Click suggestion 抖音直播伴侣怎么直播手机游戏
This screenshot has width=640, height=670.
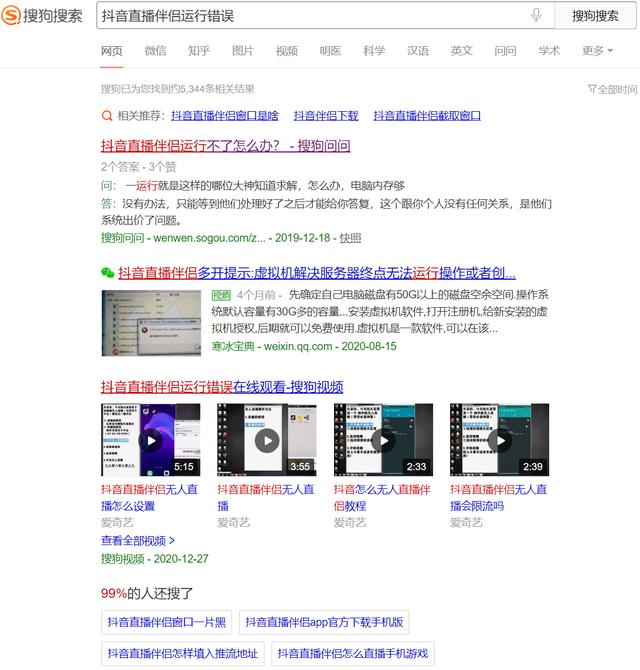(353, 654)
